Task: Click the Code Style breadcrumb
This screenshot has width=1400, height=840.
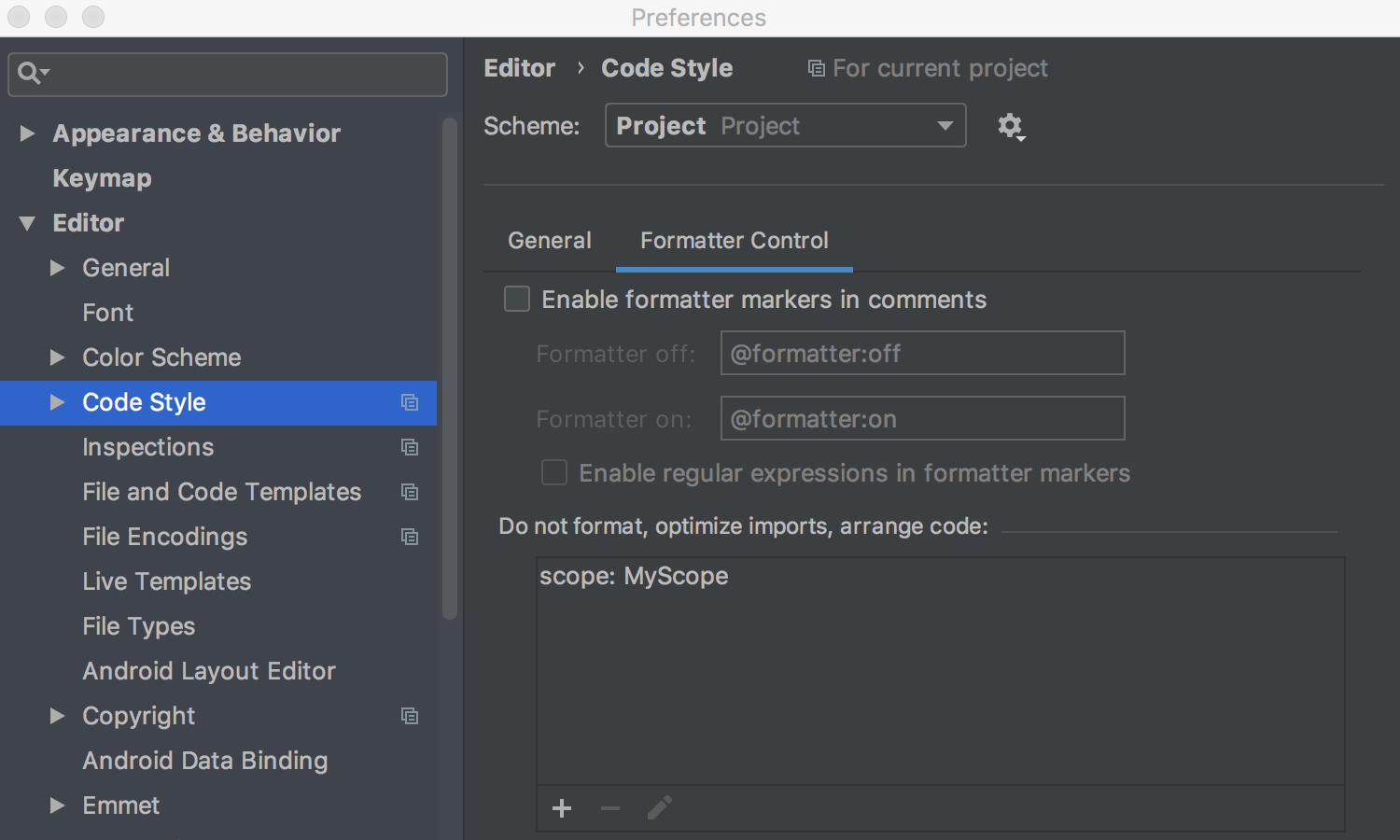Action: point(667,68)
